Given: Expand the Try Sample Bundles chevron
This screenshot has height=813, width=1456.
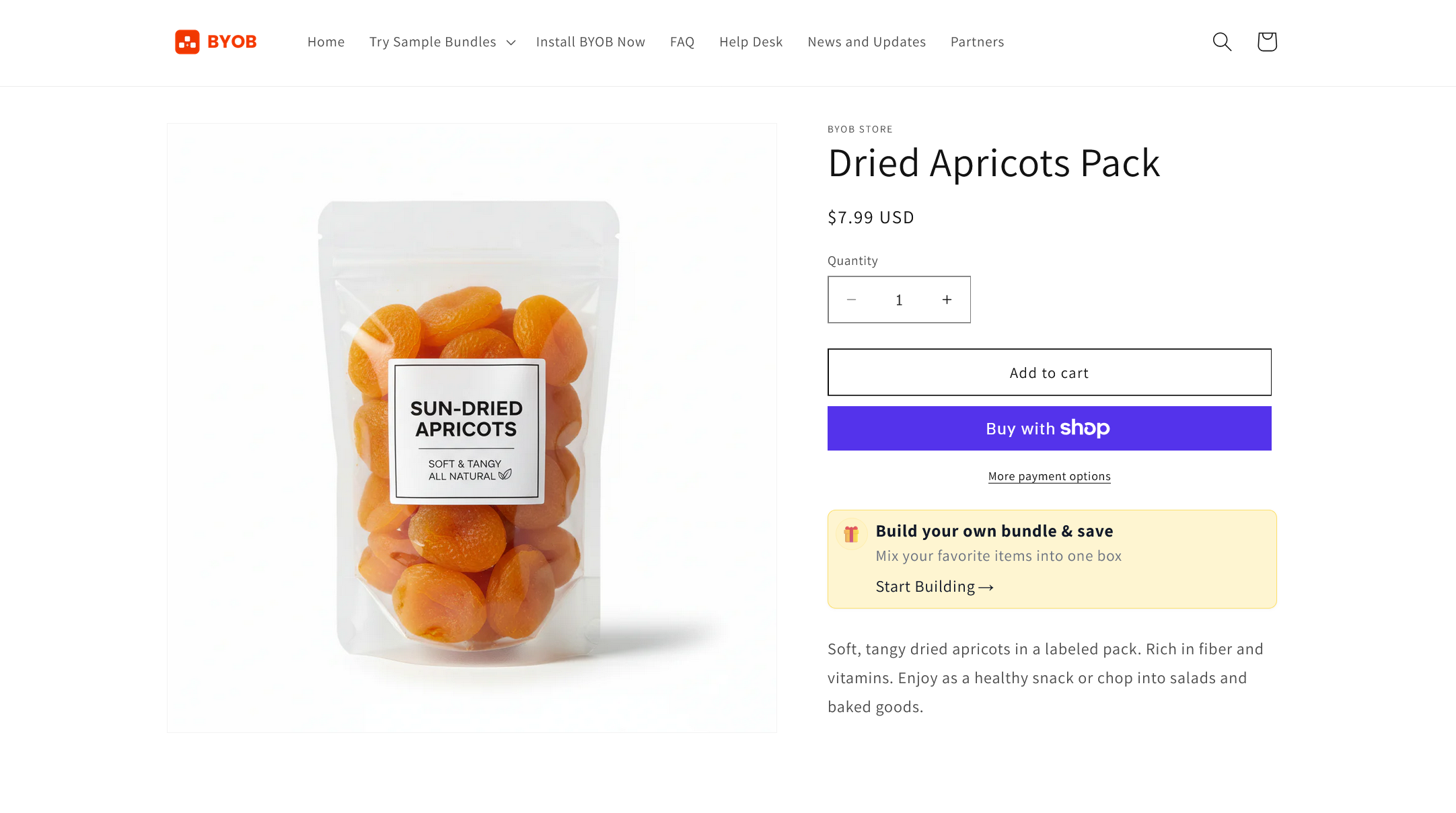Looking at the screenshot, I should coord(511,42).
